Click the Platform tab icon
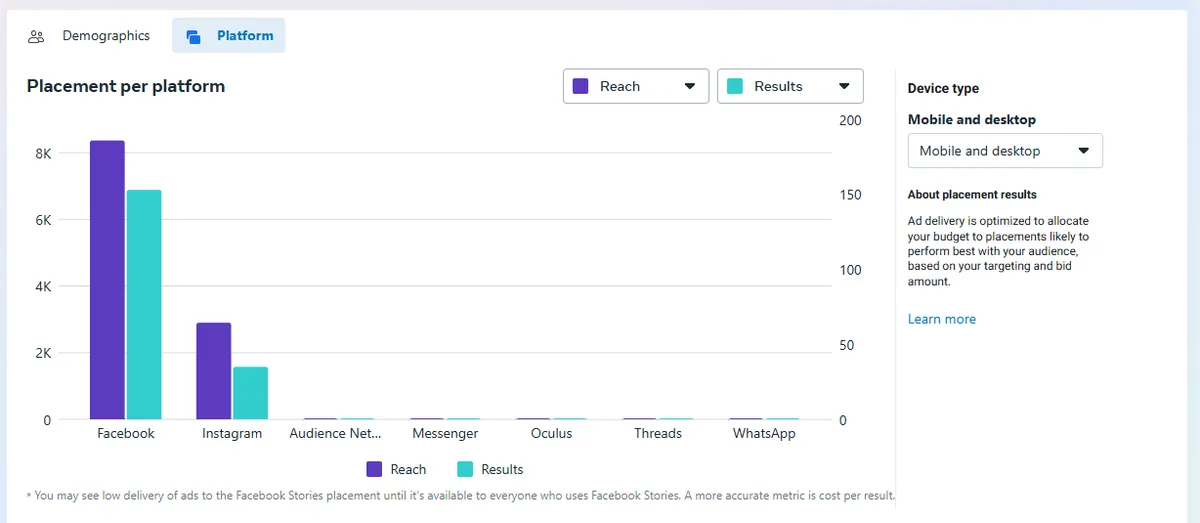1200x523 pixels. [x=194, y=36]
